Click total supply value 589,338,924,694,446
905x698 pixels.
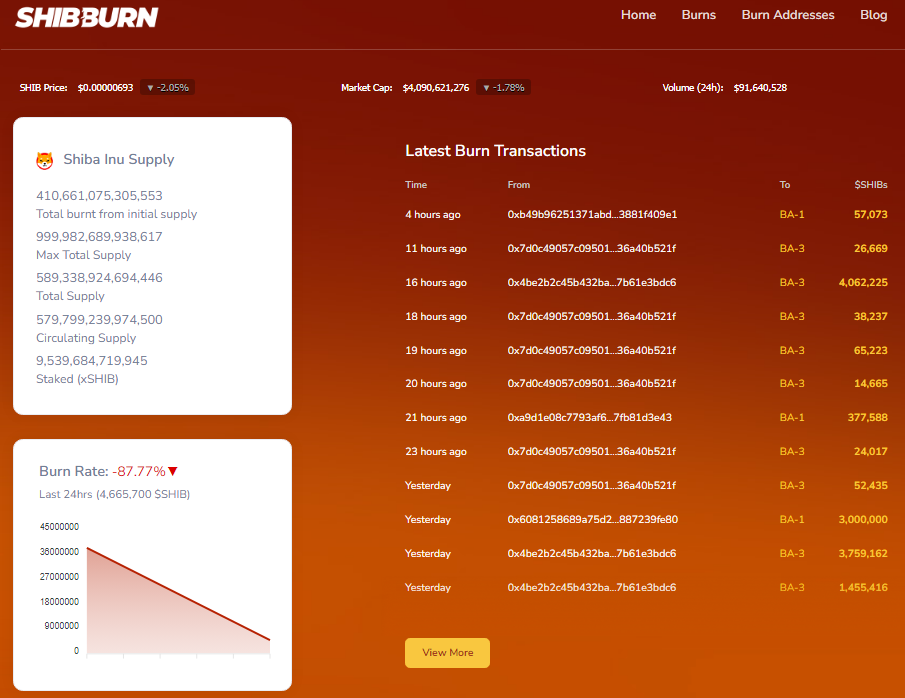pos(99,278)
